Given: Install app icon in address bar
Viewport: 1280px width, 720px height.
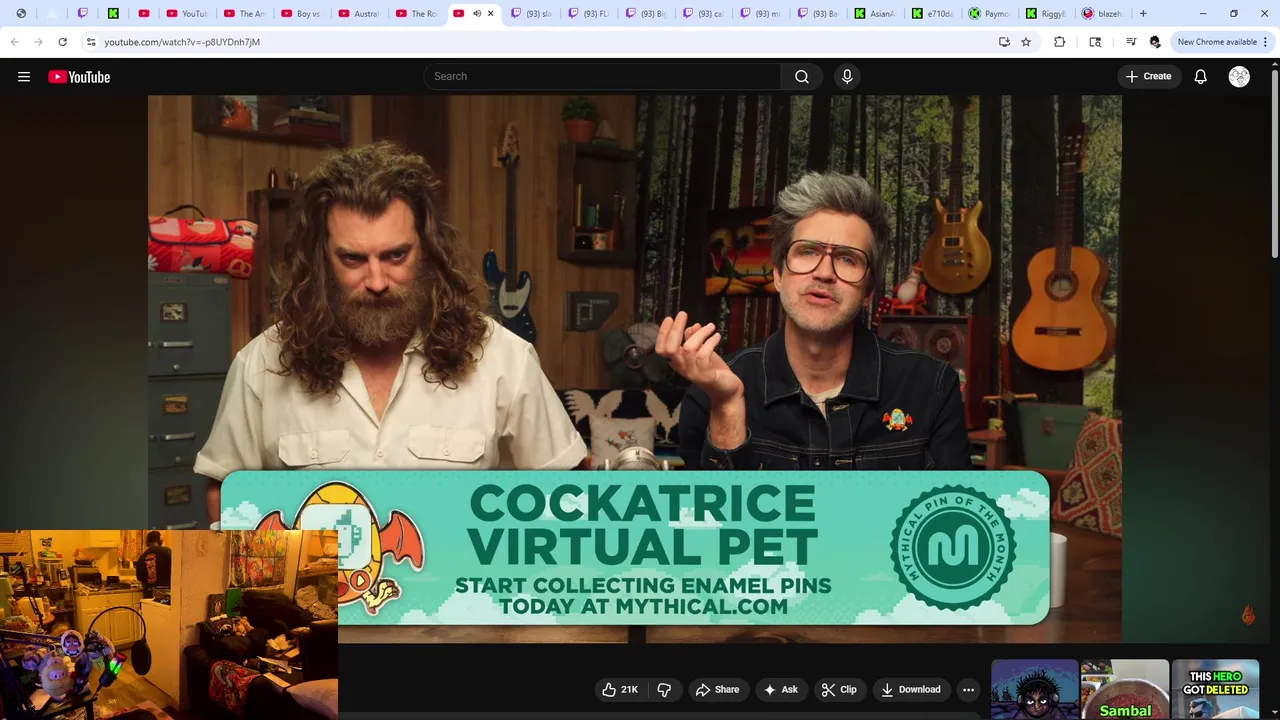Looking at the screenshot, I should pos(1004,42).
